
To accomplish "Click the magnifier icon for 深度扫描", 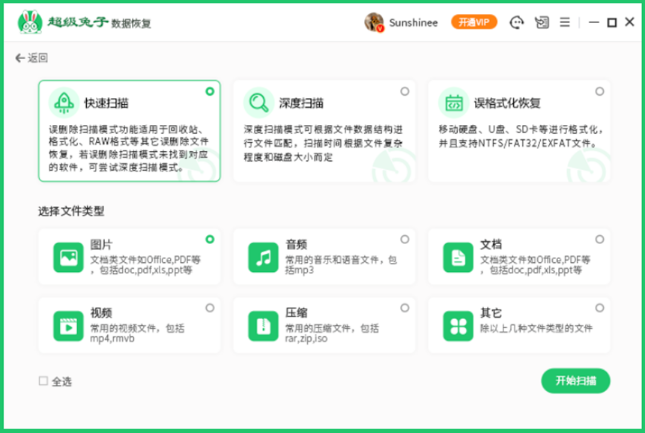I will 259,103.
